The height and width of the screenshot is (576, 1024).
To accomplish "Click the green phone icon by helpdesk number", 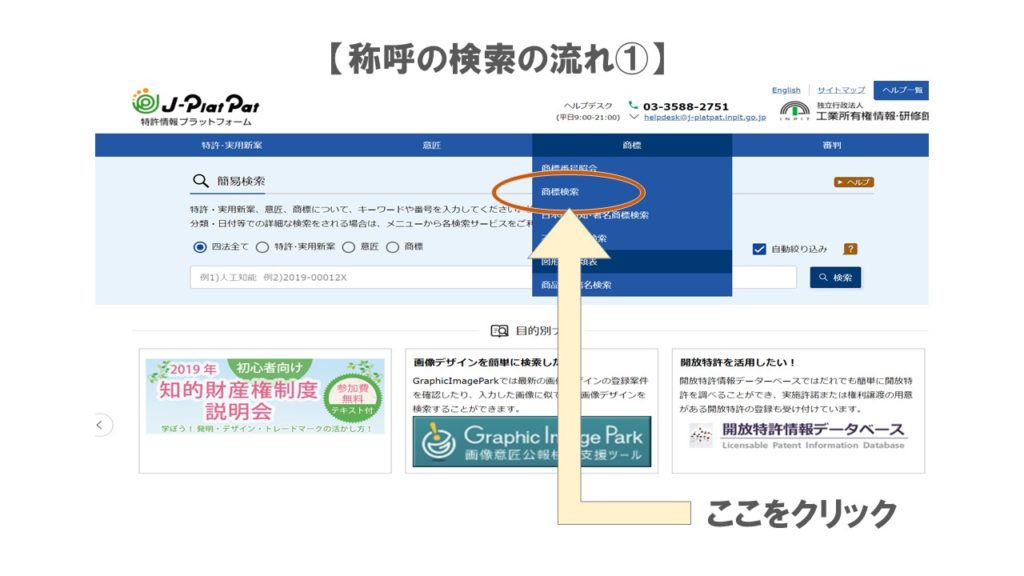I will [633, 105].
